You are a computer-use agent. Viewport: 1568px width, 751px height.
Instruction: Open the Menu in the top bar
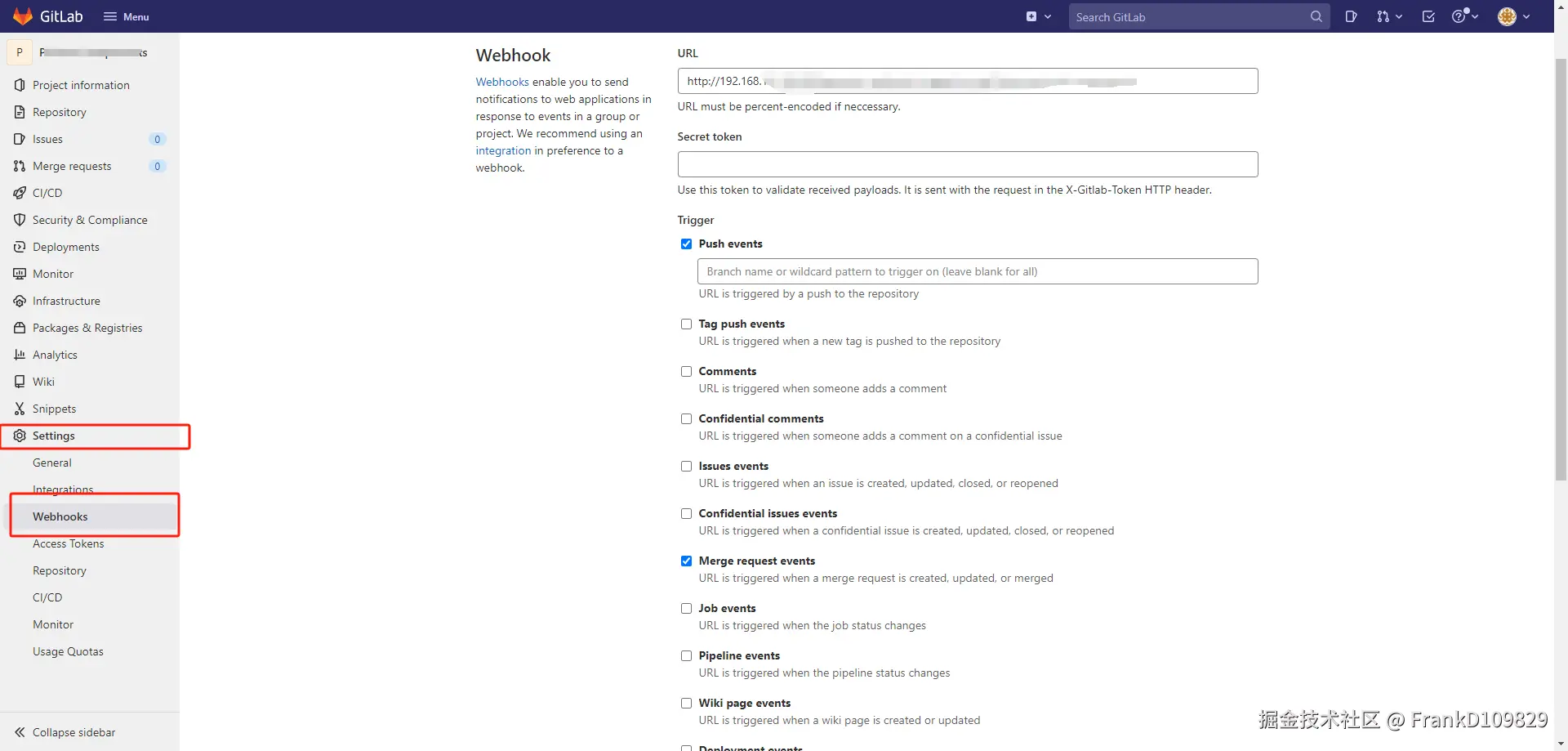coord(127,16)
